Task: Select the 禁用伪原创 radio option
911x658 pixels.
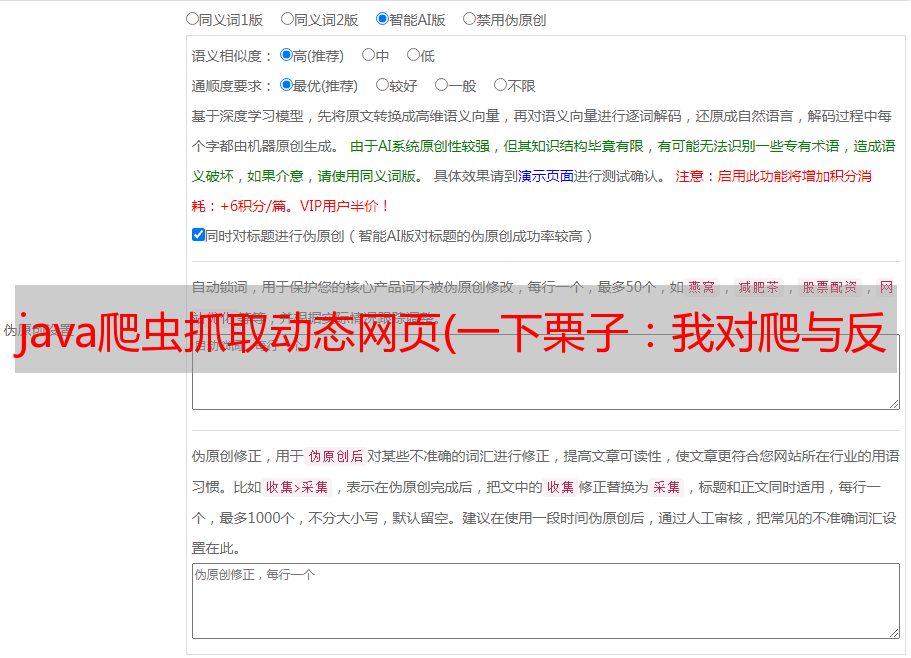Action: click(469, 19)
